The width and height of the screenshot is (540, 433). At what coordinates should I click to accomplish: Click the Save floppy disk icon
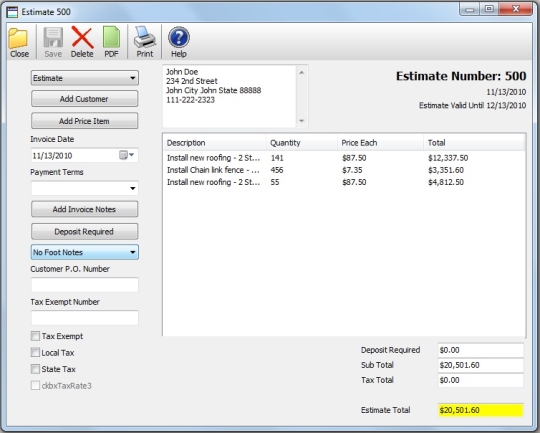53,38
